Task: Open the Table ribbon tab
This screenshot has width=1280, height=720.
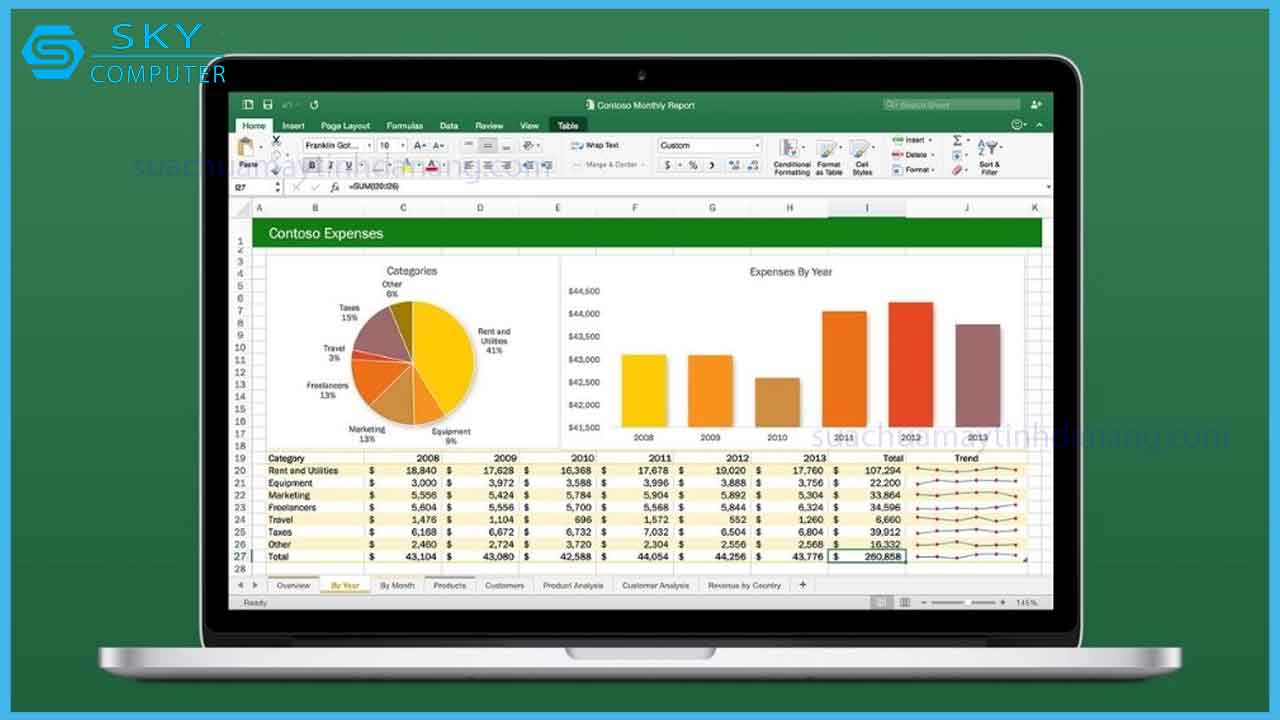Action: tap(568, 126)
